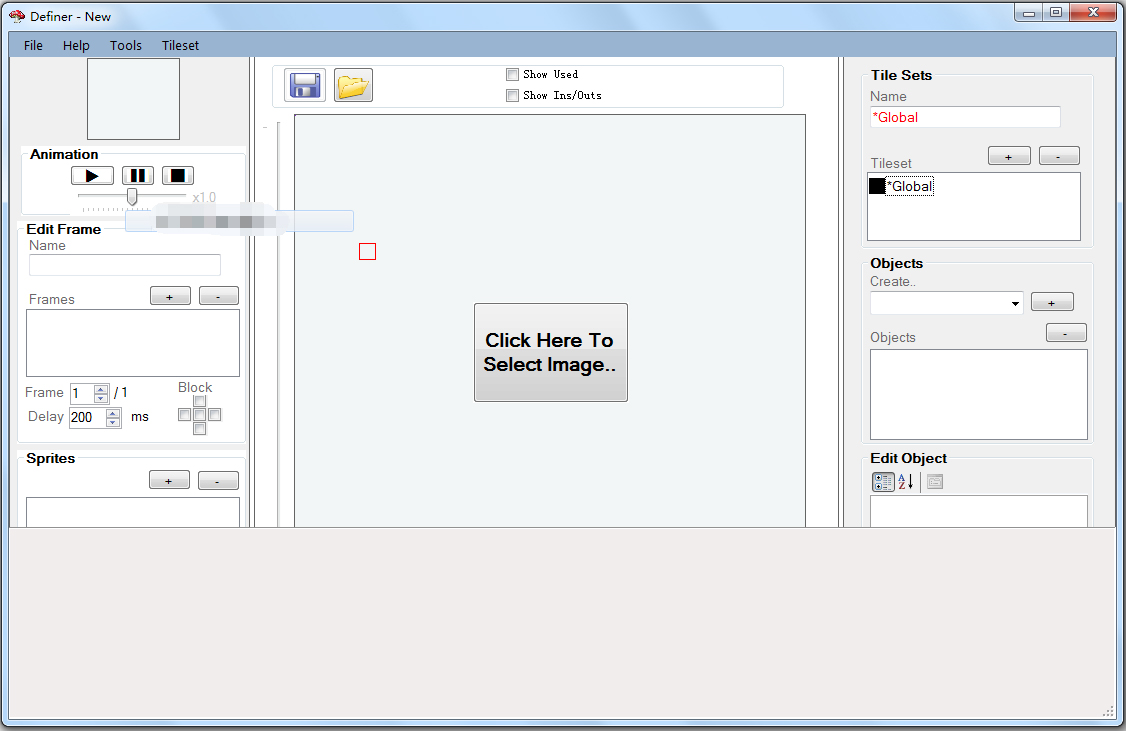The image size is (1126, 731).
Task: Click the Delay 200 value field
Action: click(x=88, y=417)
